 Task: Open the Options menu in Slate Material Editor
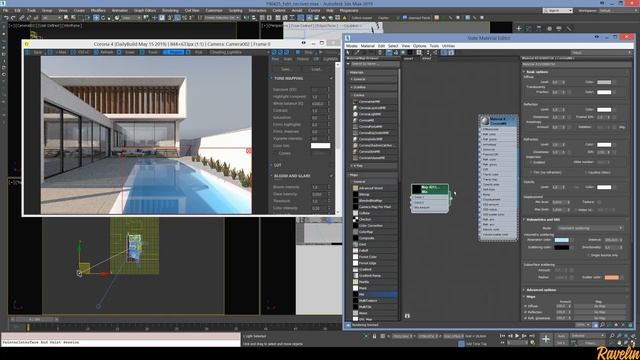click(420, 46)
